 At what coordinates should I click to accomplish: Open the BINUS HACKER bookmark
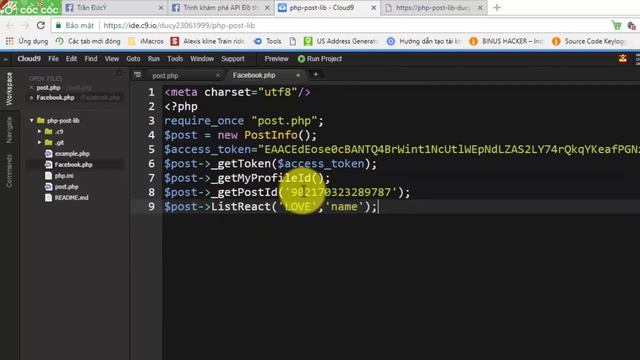tap(506, 41)
